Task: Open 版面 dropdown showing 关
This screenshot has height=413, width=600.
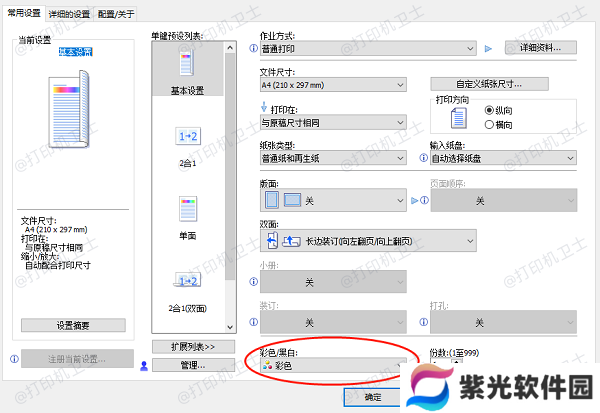Action: tap(333, 200)
